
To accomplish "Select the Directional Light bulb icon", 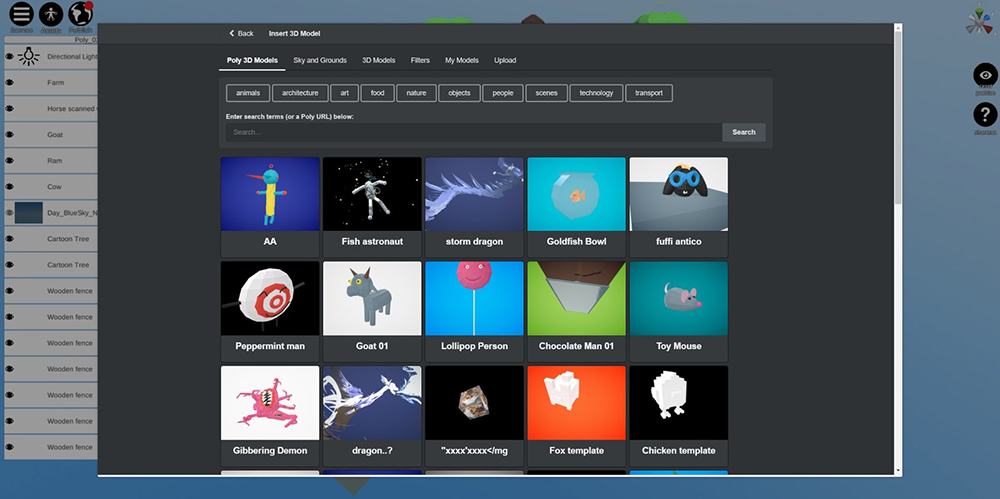I will [x=29, y=56].
